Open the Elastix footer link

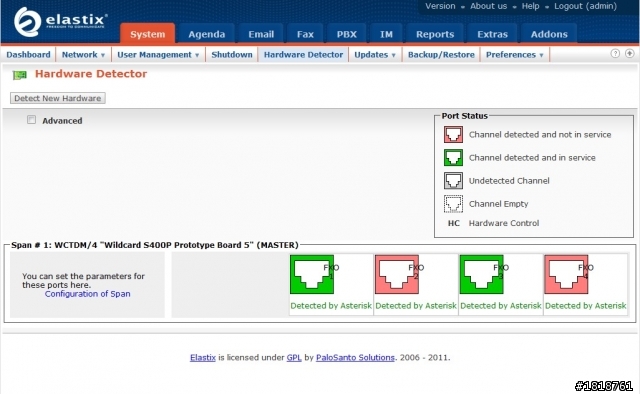point(202,358)
